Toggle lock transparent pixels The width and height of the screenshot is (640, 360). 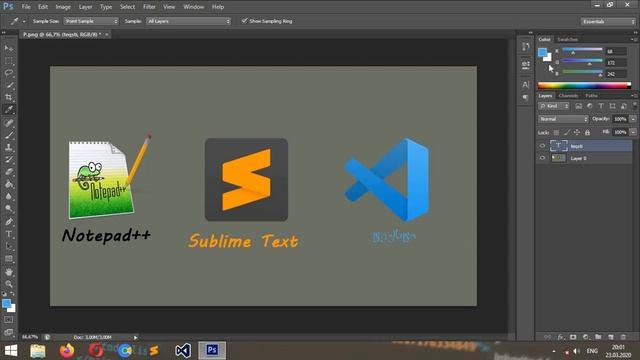(x=556, y=132)
